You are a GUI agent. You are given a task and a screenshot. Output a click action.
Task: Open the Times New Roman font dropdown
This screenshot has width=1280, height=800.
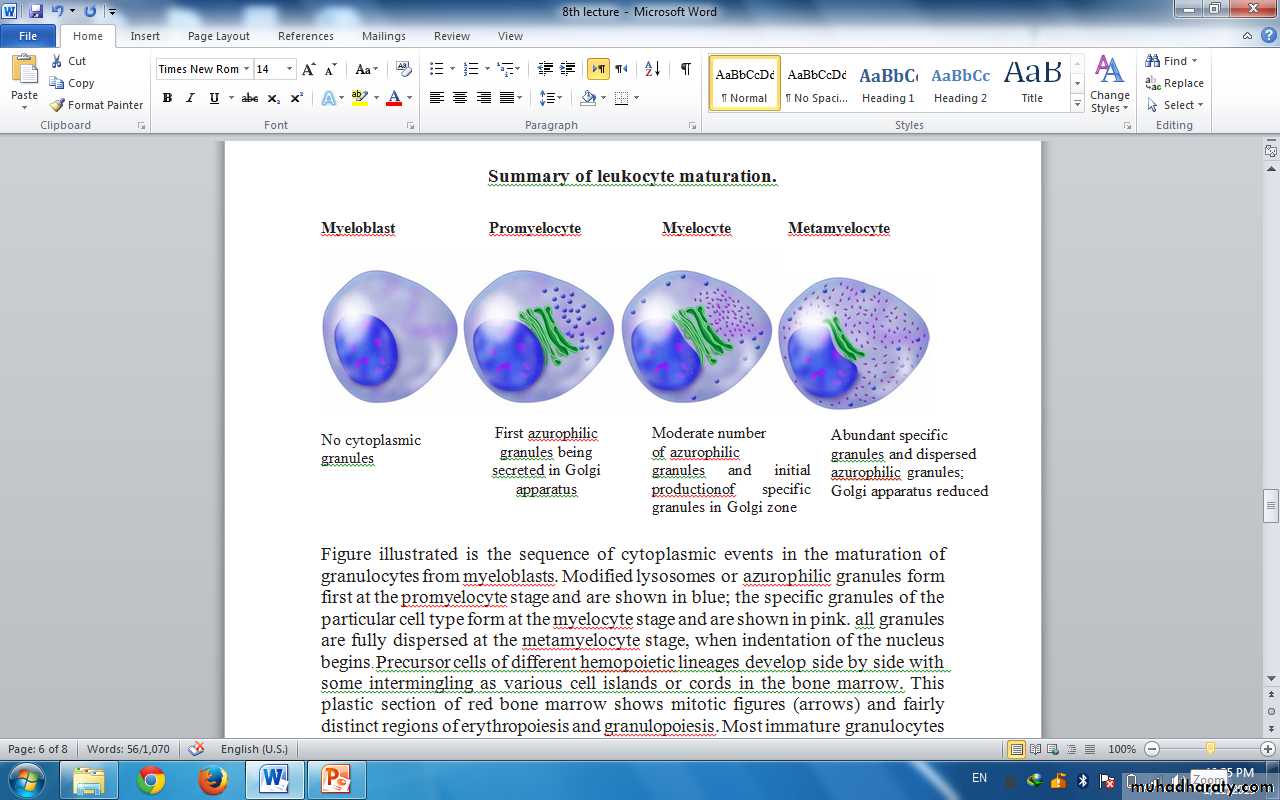[x=246, y=69]
